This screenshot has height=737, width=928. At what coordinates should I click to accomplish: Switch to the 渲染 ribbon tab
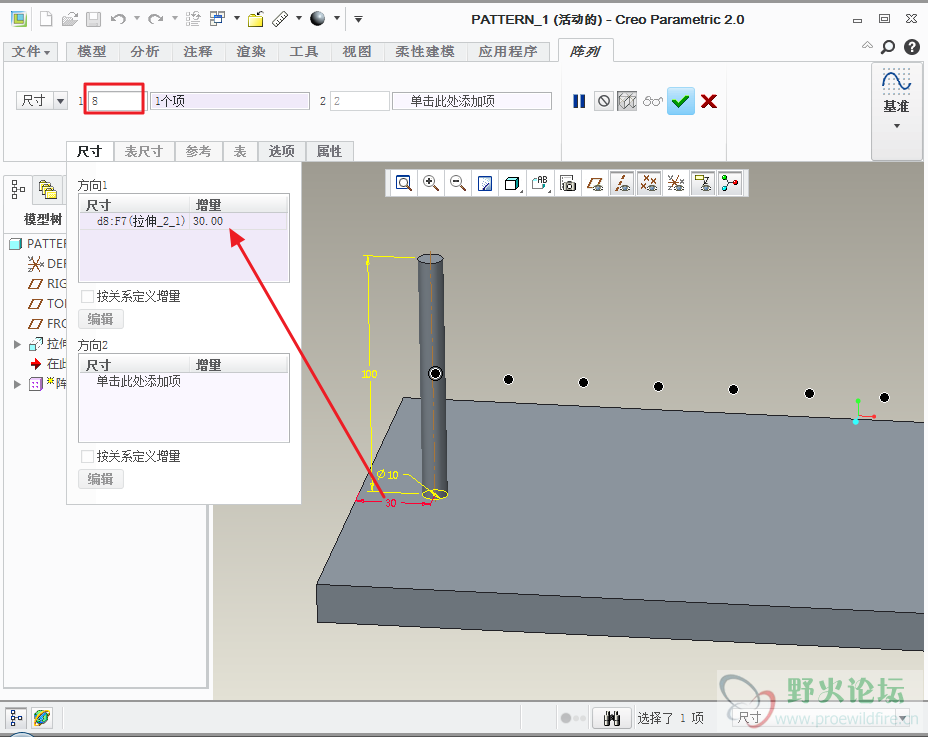tap(251, 52)
